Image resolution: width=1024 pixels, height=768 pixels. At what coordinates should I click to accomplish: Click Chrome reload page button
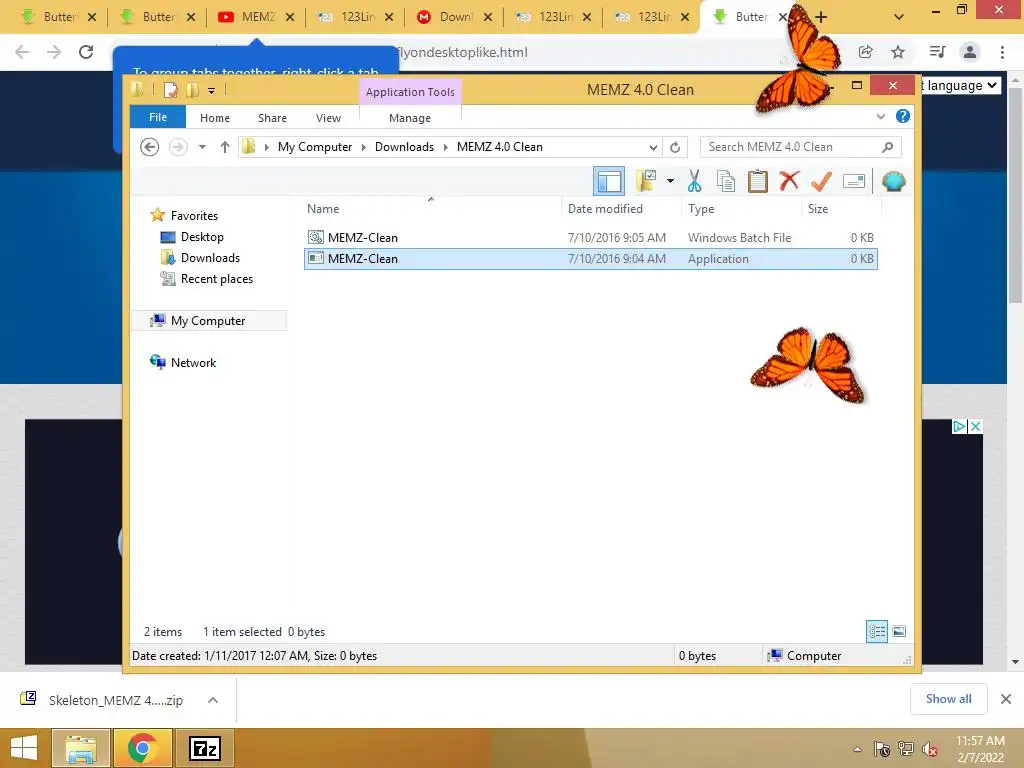(x=86, y=52)
